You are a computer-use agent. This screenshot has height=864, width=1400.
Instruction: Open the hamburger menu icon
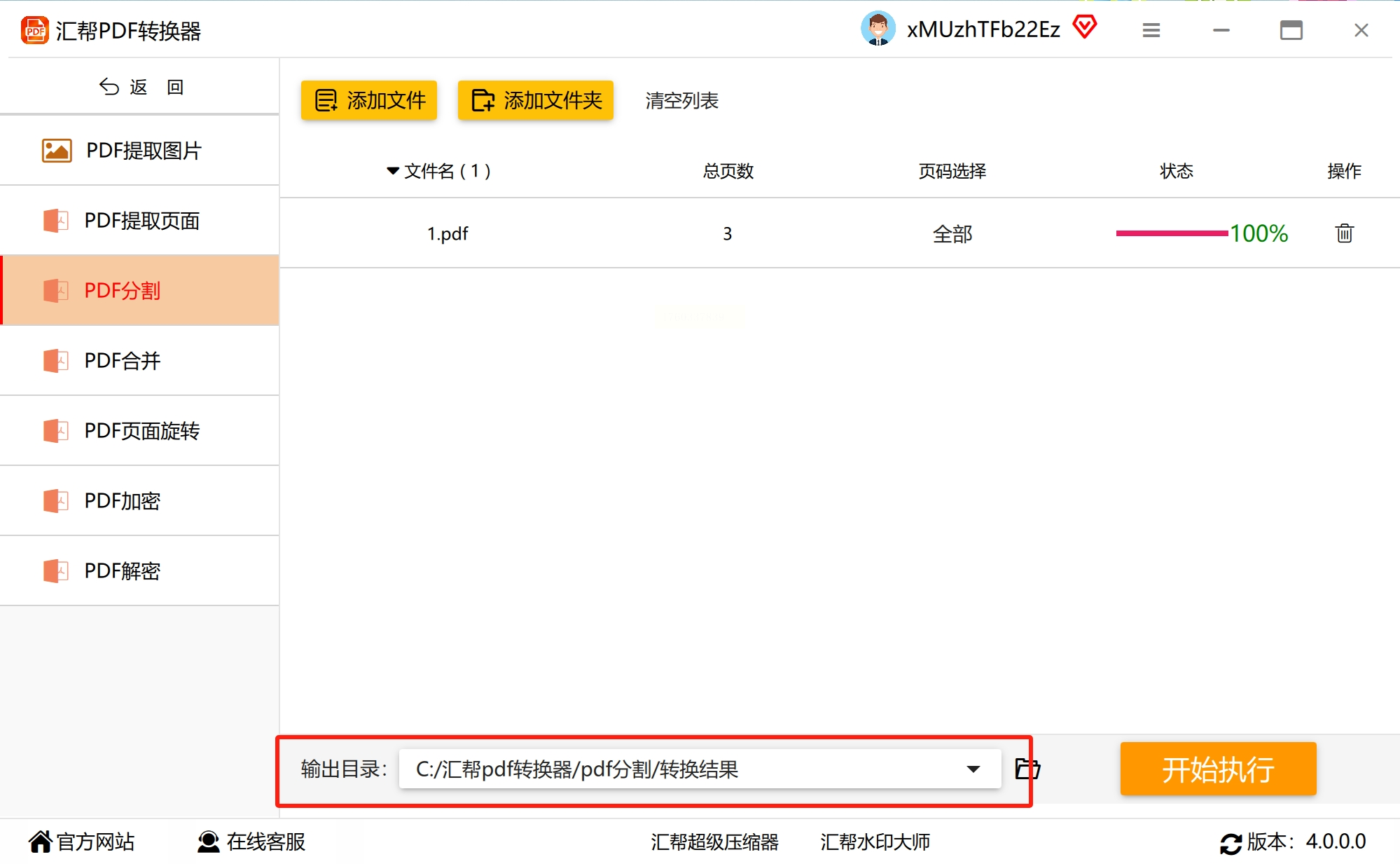[x=1151, y=30]
